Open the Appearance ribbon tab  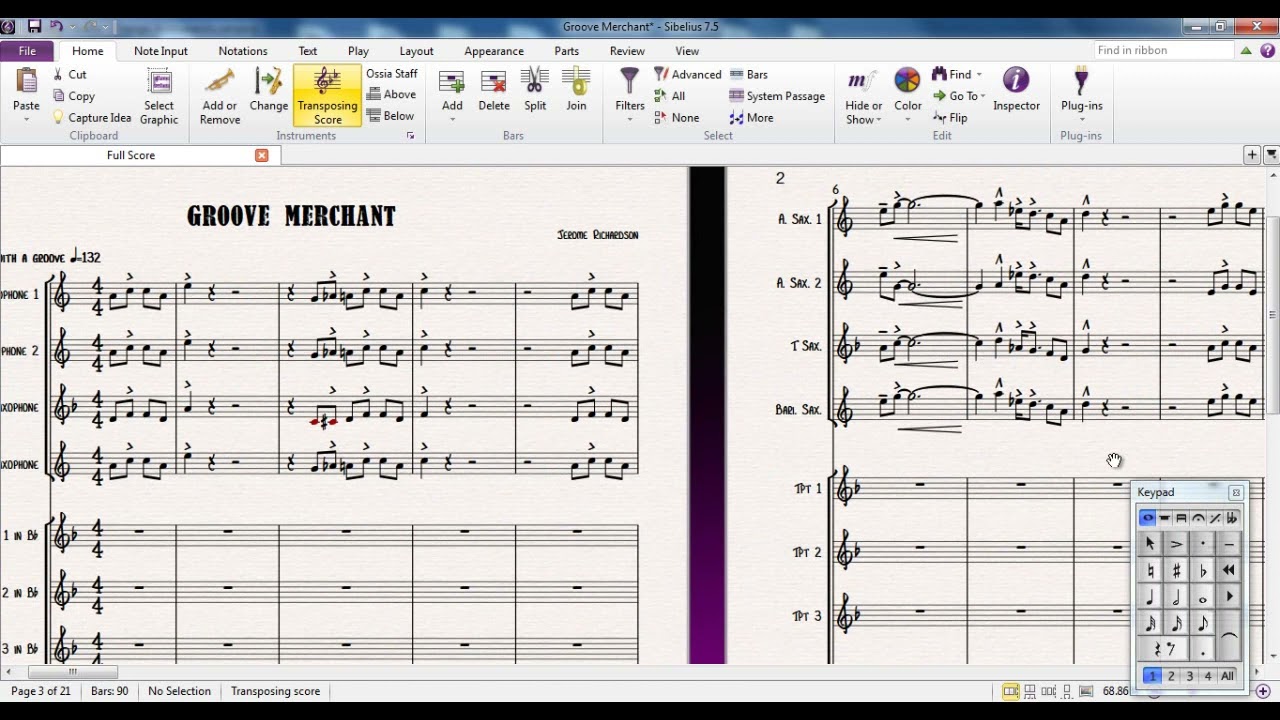(494, 51)
